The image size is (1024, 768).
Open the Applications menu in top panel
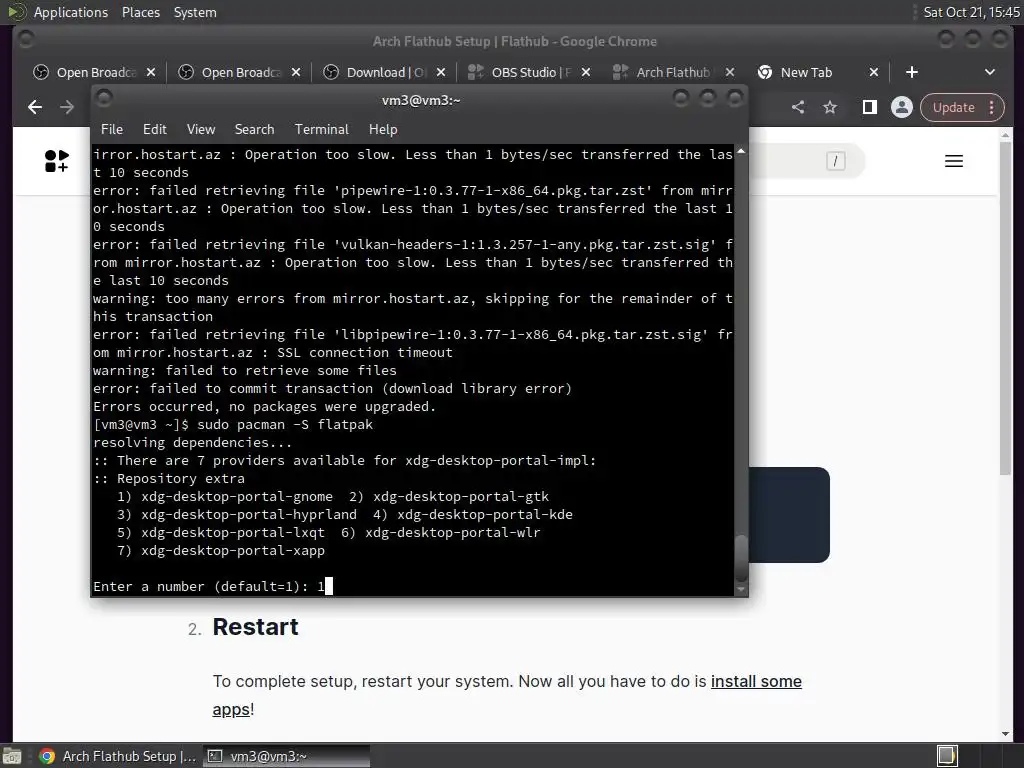click(x=71, y=12)
